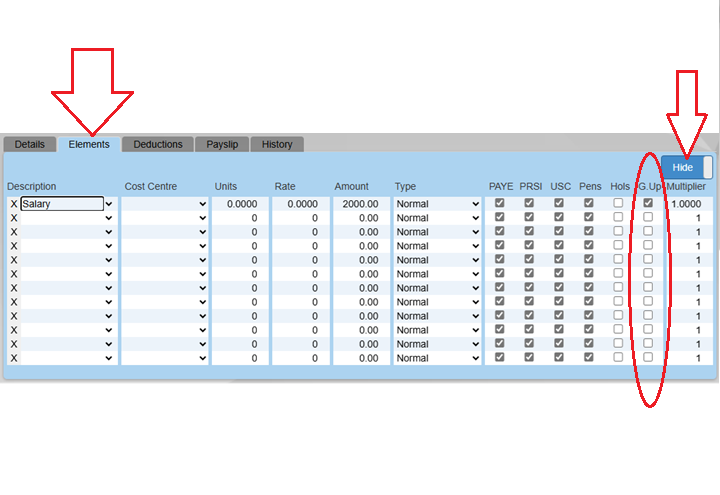The image size is (720, 495).
Task: Click the Rate field in Salary row
Action: pos(300,204)
